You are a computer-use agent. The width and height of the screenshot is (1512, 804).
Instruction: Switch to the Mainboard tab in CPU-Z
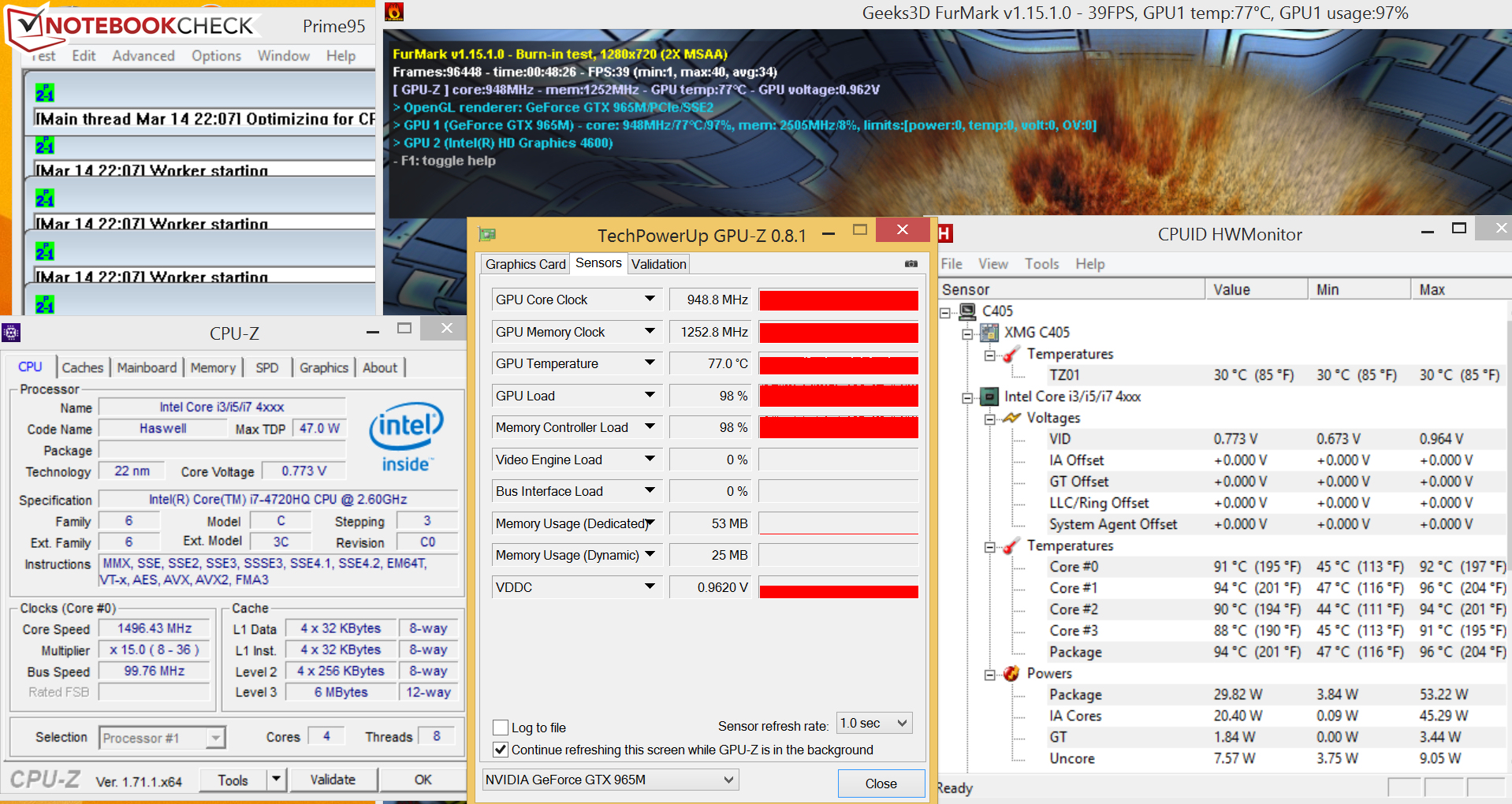tap(147, 367)
